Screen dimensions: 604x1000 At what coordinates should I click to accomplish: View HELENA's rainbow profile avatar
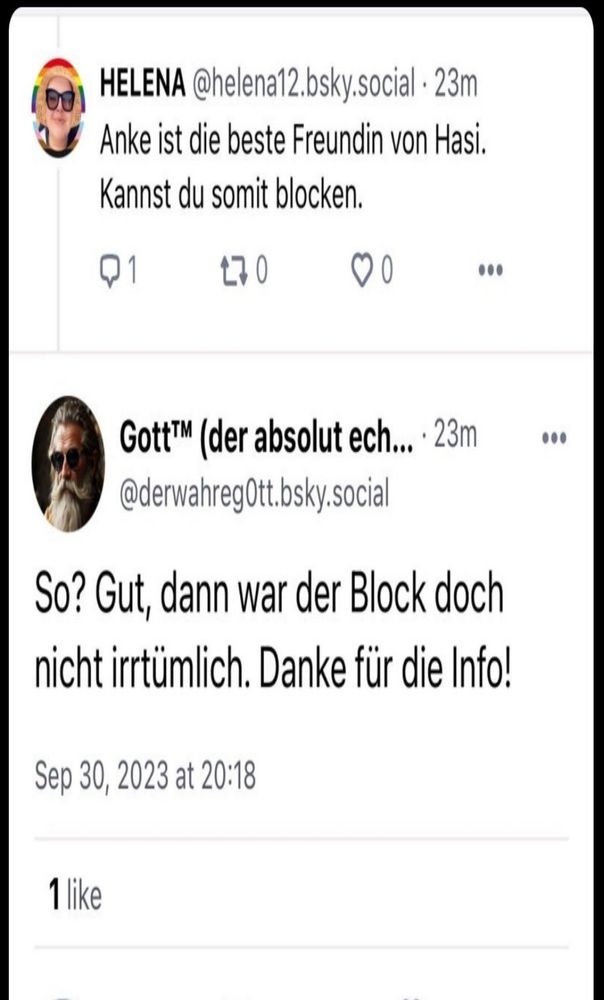coord(58,108)
